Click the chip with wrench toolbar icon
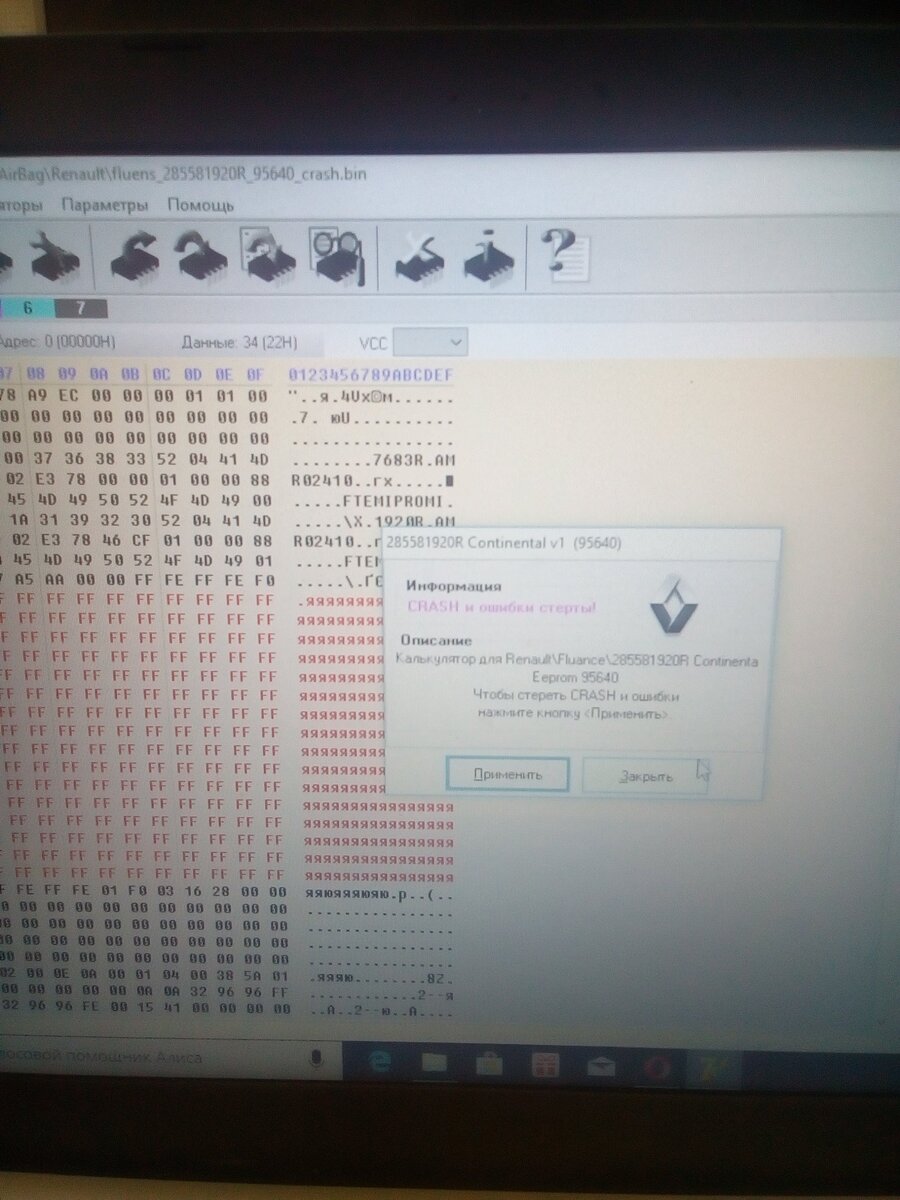The height and width of the screenshot is (1200, 900). [55, 257]
